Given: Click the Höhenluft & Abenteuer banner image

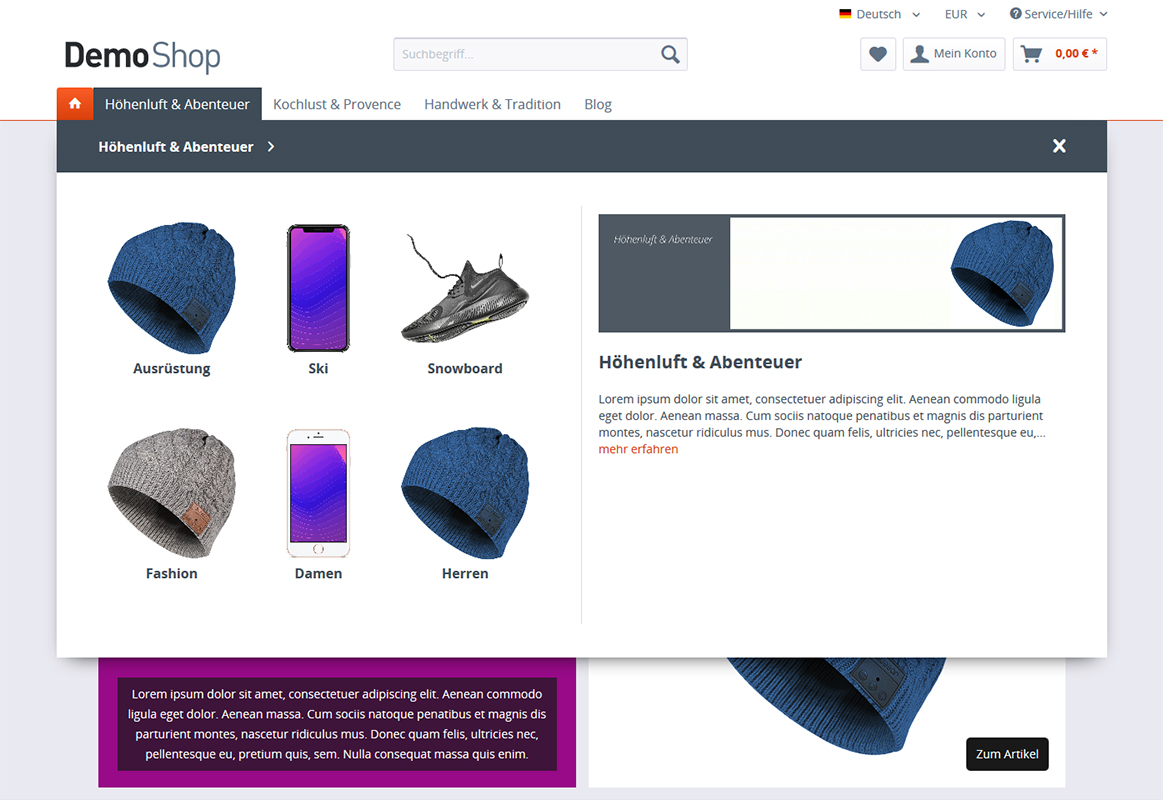Looking at the screenshot, I should pos(831,273).
